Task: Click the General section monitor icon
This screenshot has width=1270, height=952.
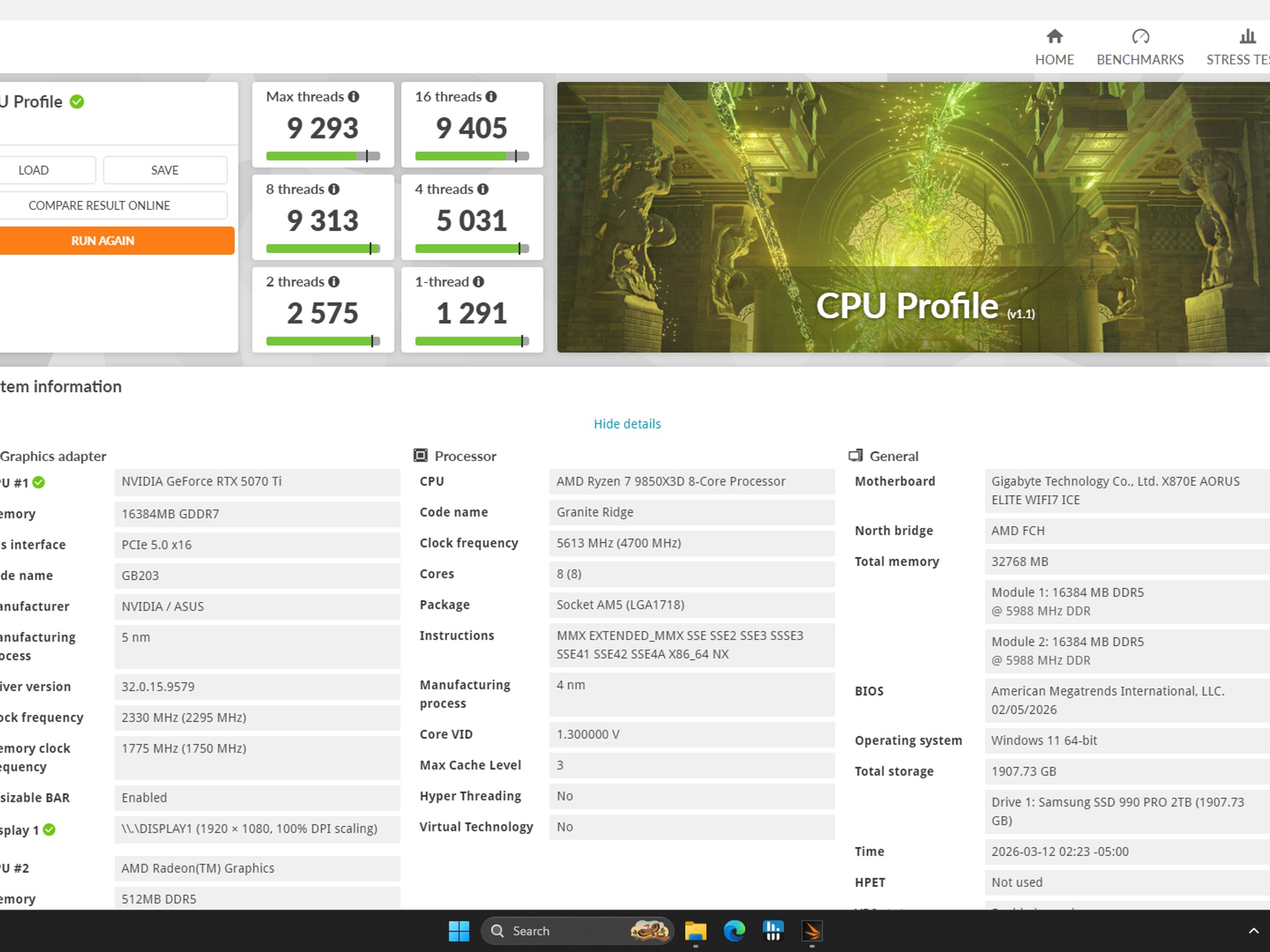Action: 856,456
